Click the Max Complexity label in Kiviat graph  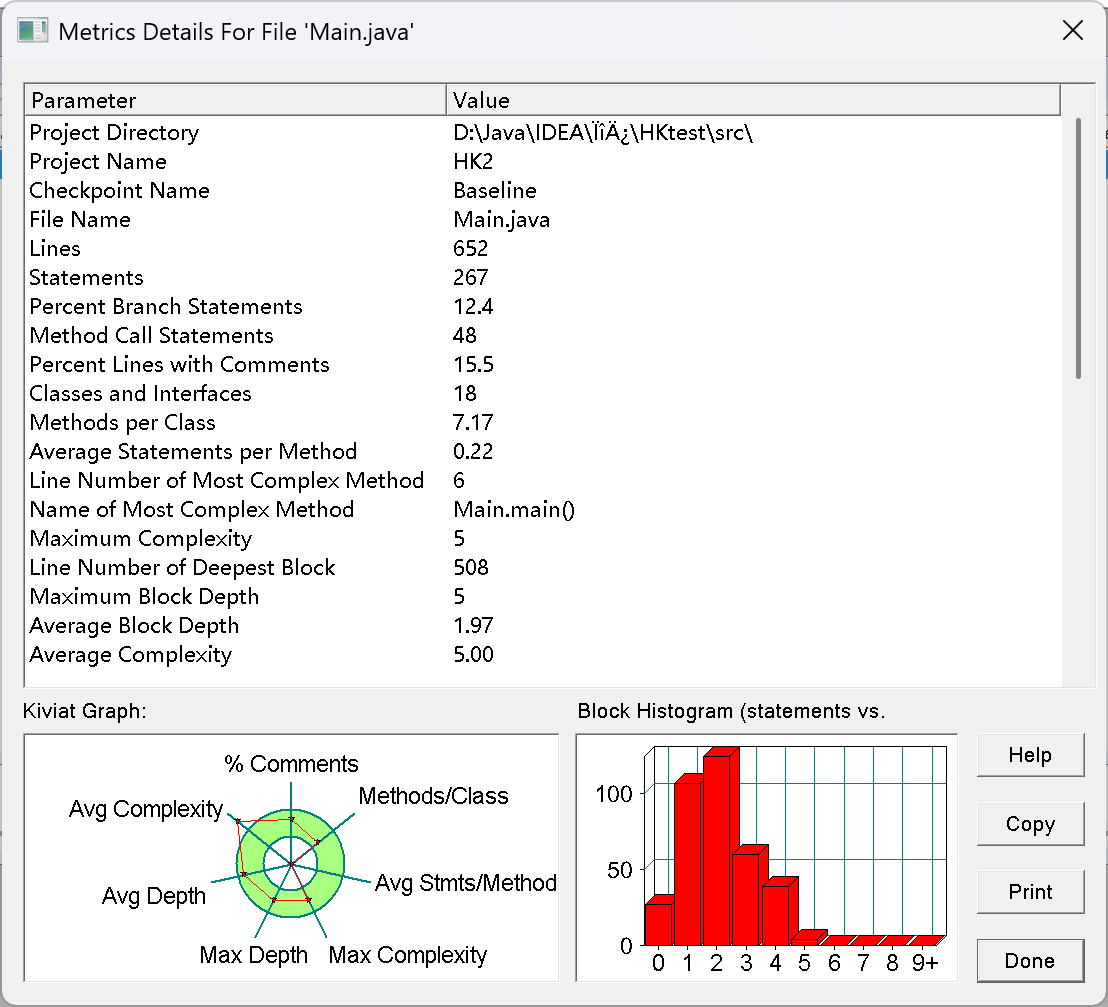coord(408,955)
